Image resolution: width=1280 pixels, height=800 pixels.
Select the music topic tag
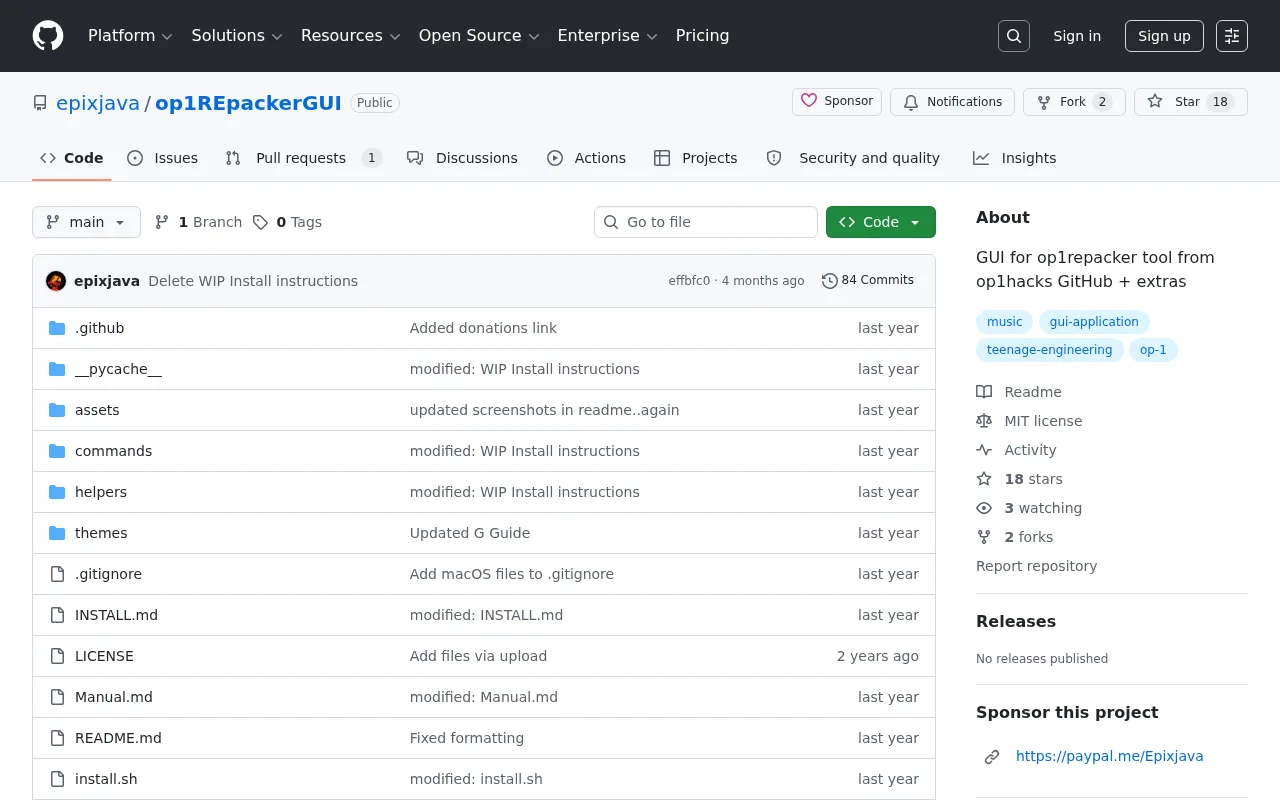[1004, 322]
